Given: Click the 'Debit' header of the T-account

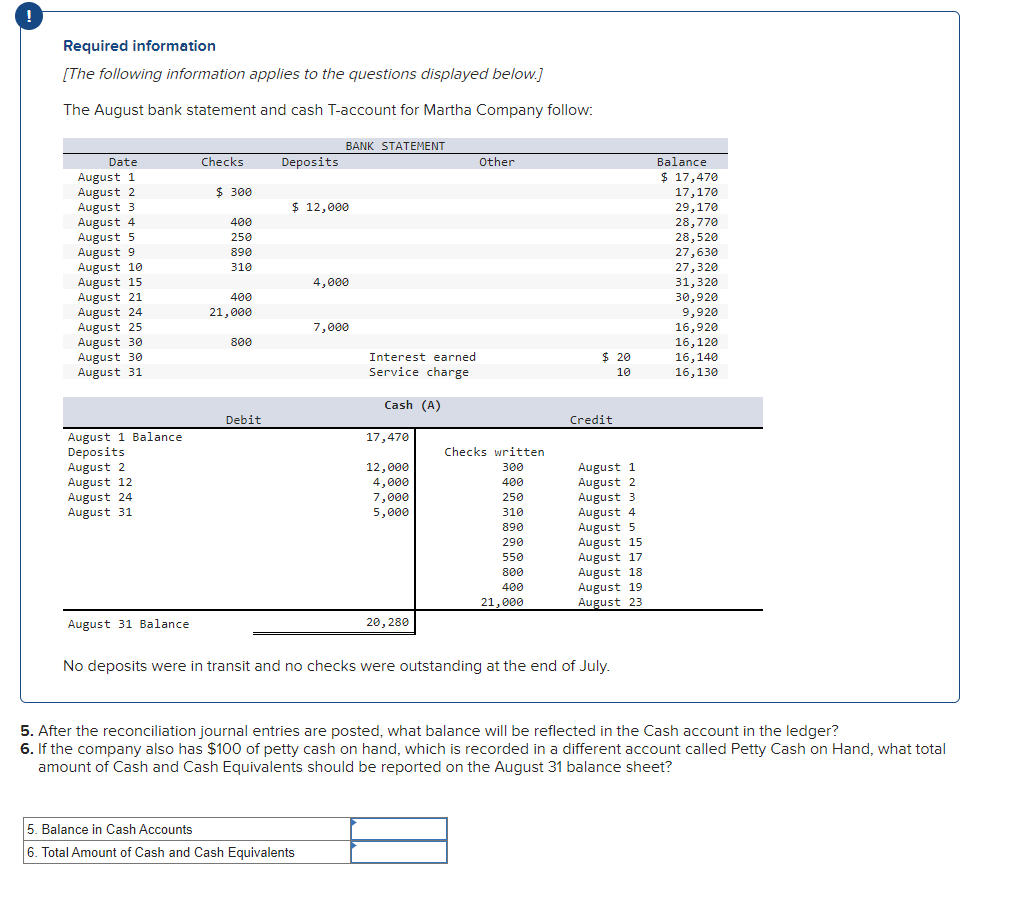Looking at the screenshot, I should pos(243,420).
